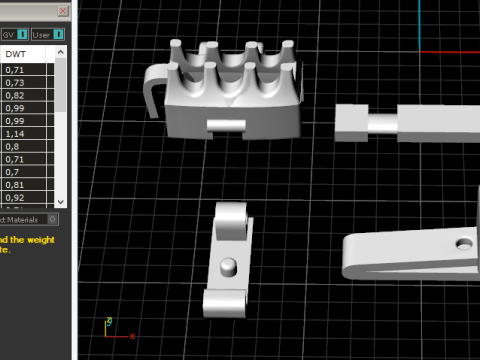Select the multi-prong setting model in the viewport

233,90
